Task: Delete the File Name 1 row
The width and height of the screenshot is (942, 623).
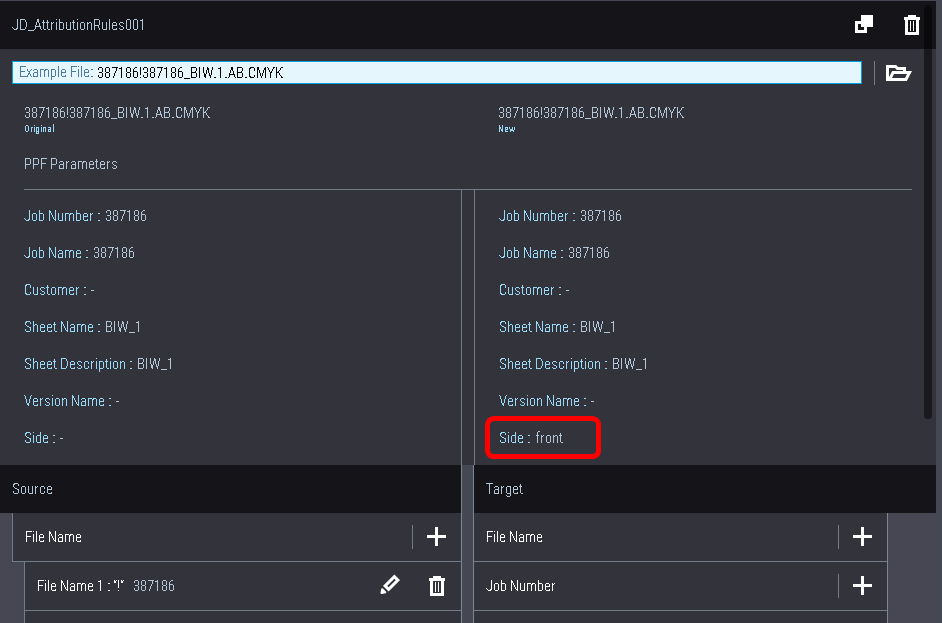Action: coord(437,586)
